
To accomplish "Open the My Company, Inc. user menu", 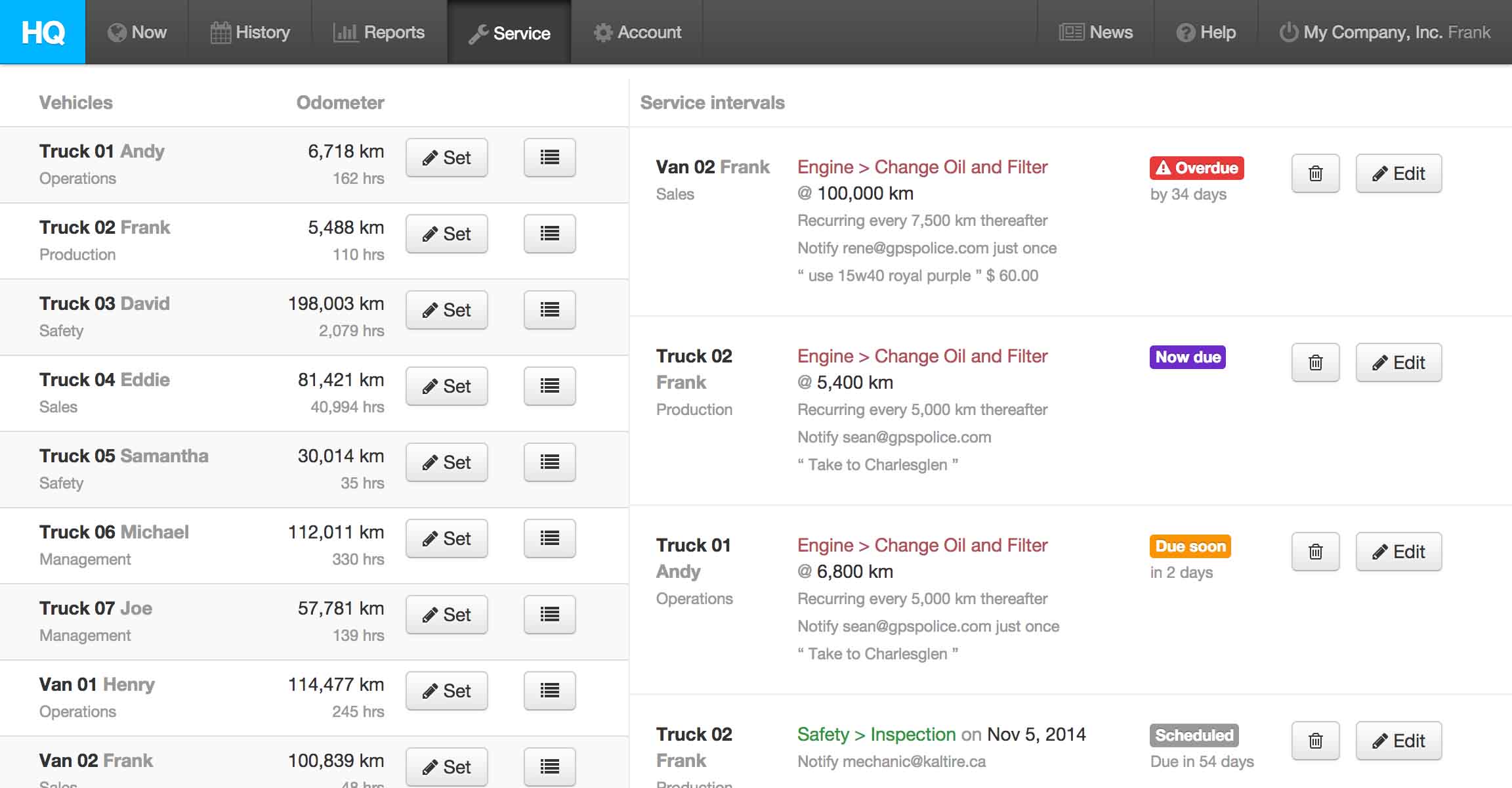I will click(x=1385, y=32).
